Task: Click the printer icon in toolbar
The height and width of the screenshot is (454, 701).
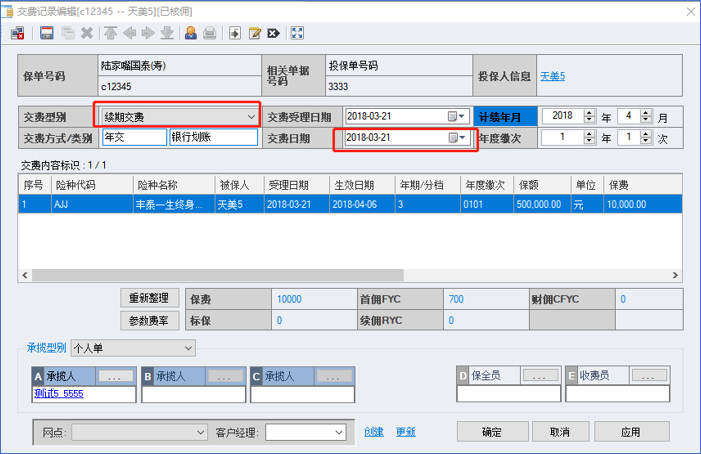Action: [210, 33]
